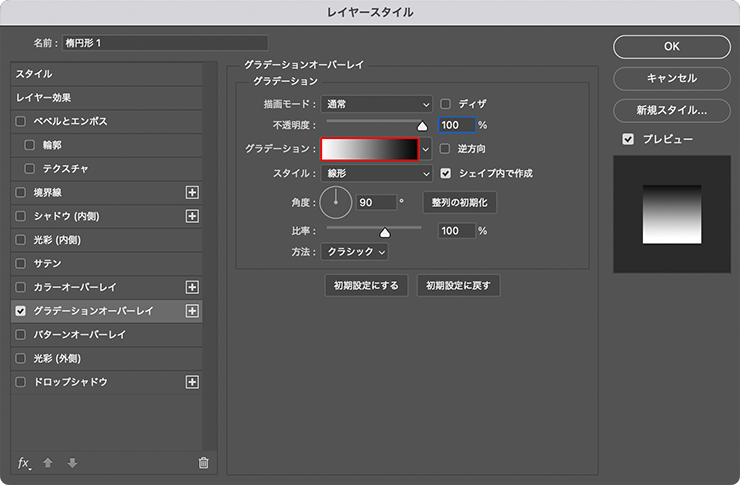
Task: Click the move effect up arrow
Action: tap(47, 462)
